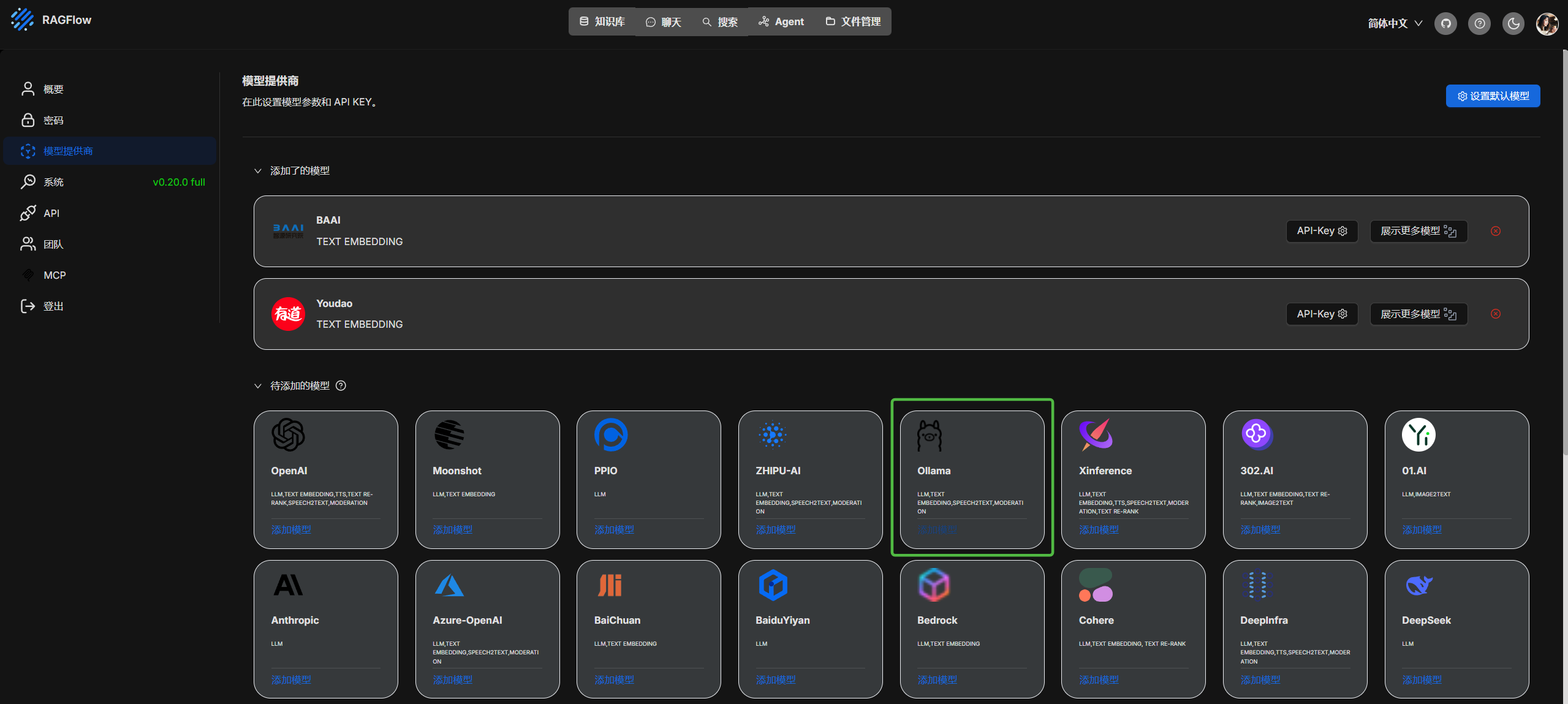Open 概要 in the sidebar
Viewport: 1568px width, 704px height.
[x=110, y=89]
